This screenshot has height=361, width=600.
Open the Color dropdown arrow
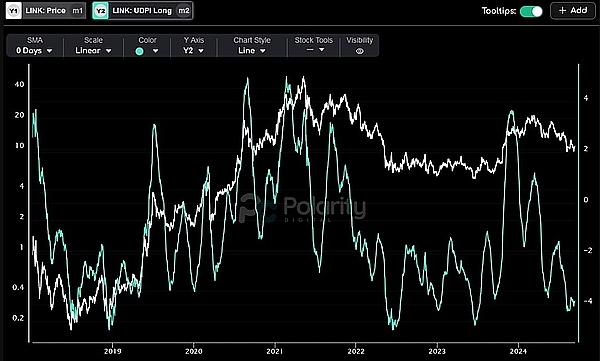(x=155, y=51)
